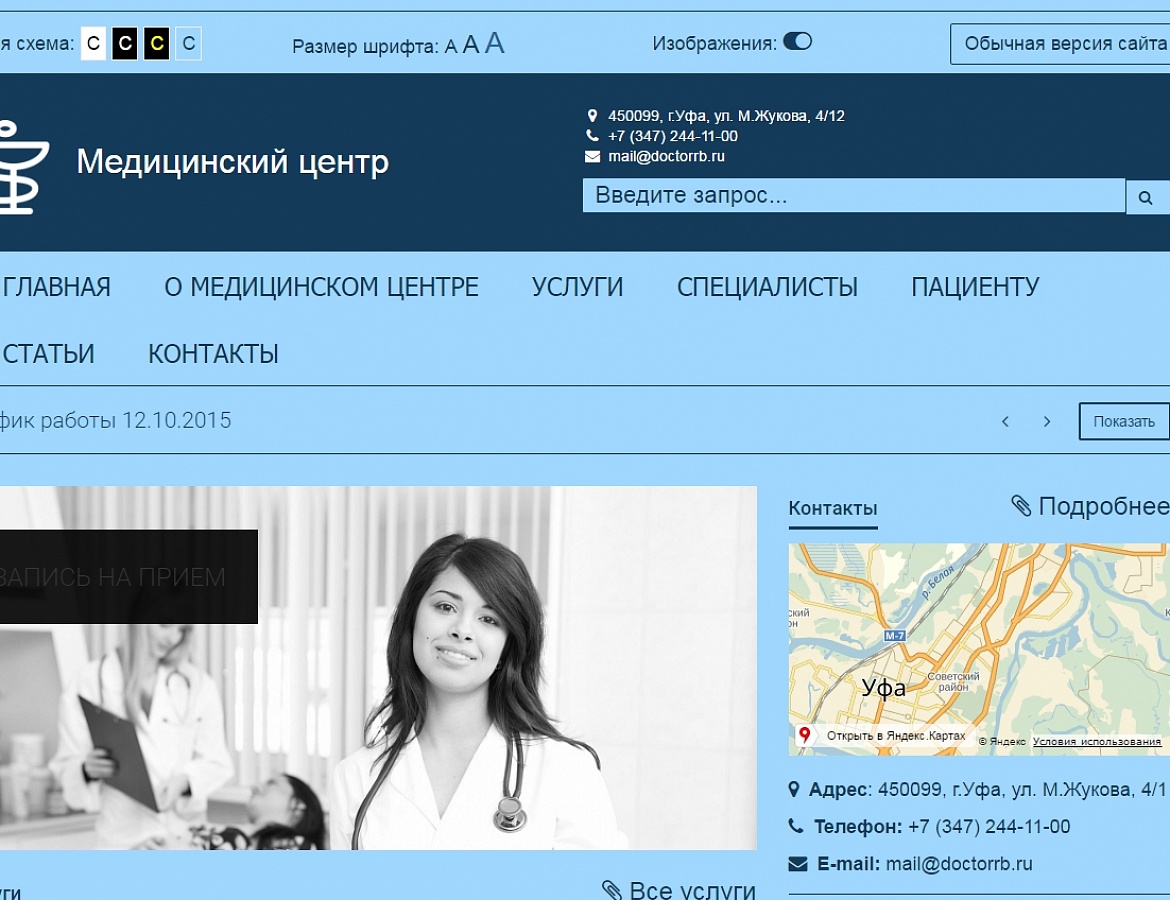Click the envelope icon in the header

click(592, 157)
